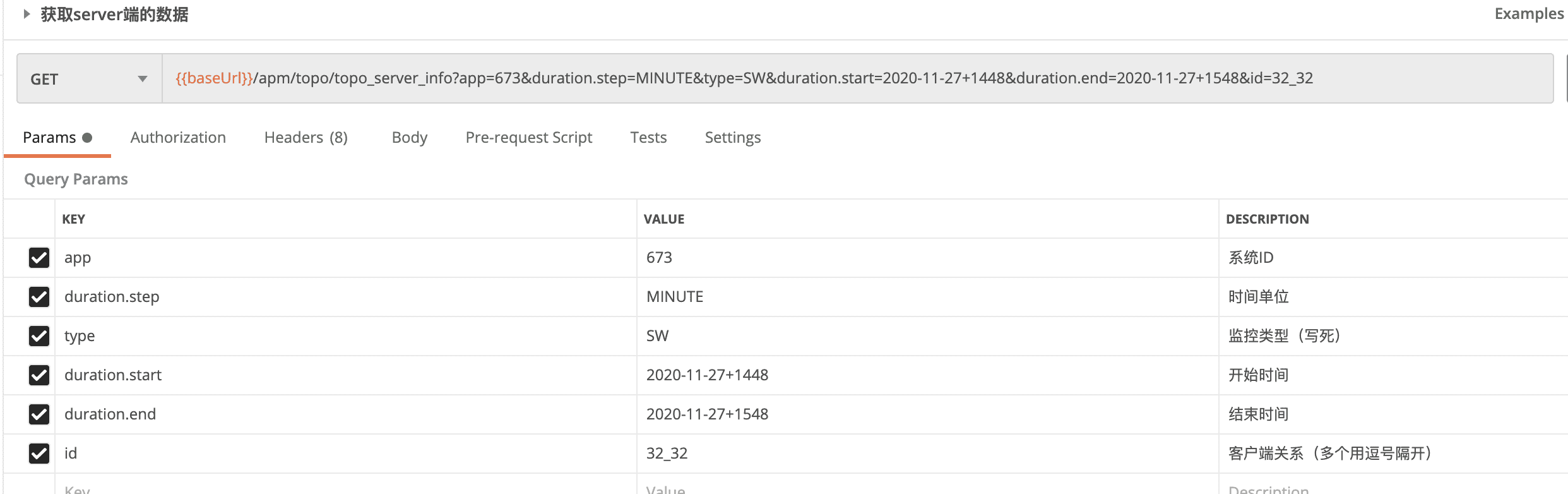Switch to the Authorization tab
The width and height of the screenshot is (1568, 494).
click(x=178, y=138)
